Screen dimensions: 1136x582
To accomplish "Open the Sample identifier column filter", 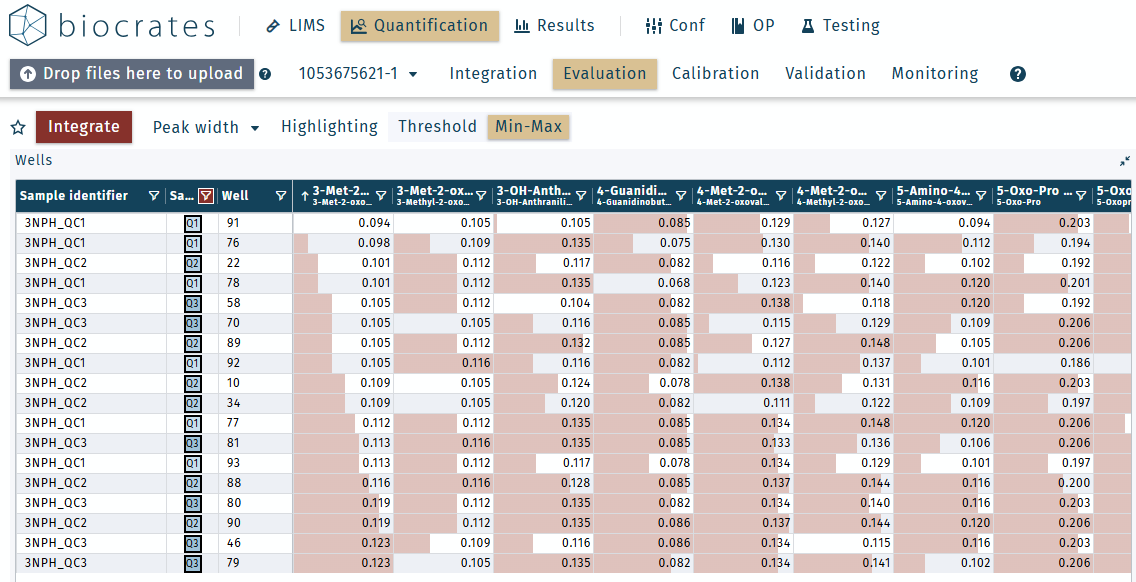I will click(154, 196).
